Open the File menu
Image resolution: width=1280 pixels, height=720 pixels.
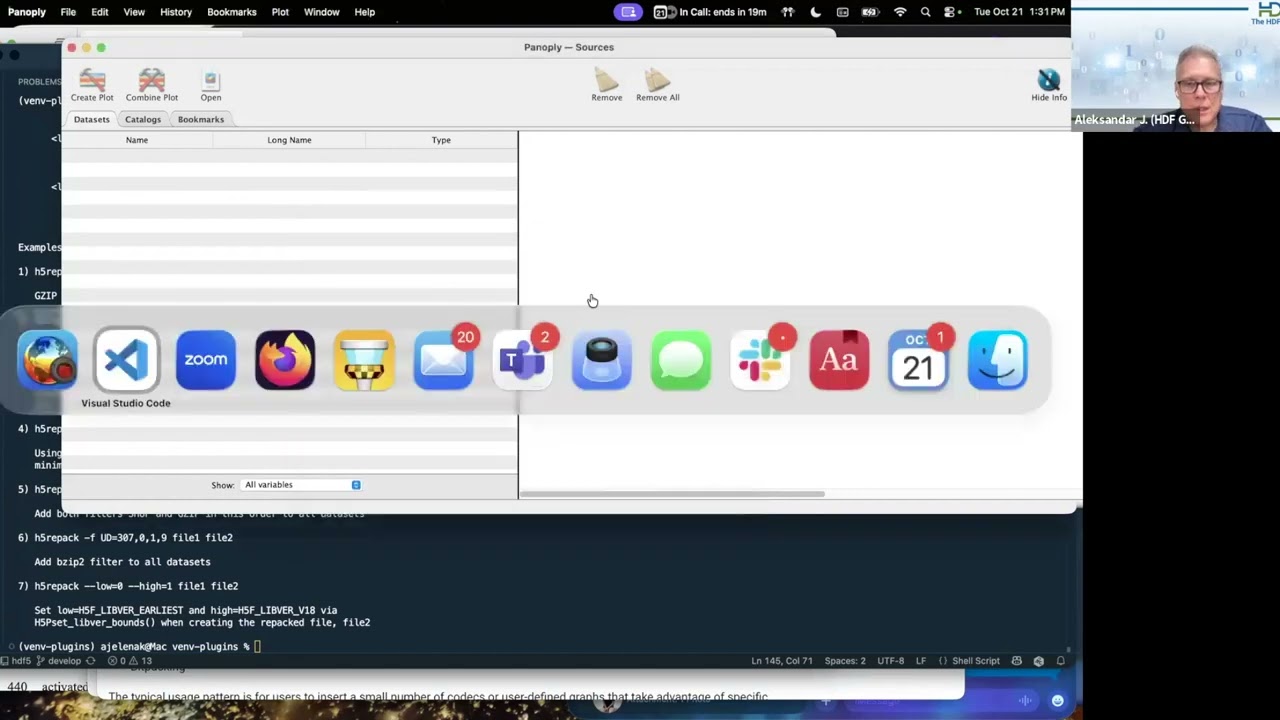tap(68, 12)
